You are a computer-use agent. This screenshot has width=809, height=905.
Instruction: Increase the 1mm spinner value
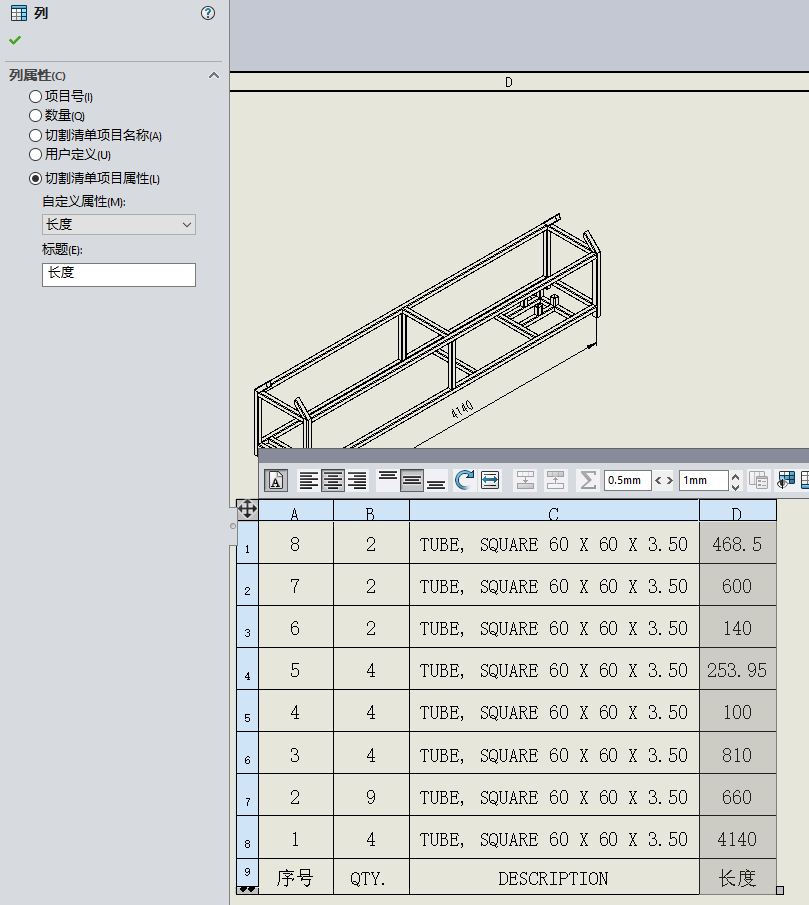(735, 476)
